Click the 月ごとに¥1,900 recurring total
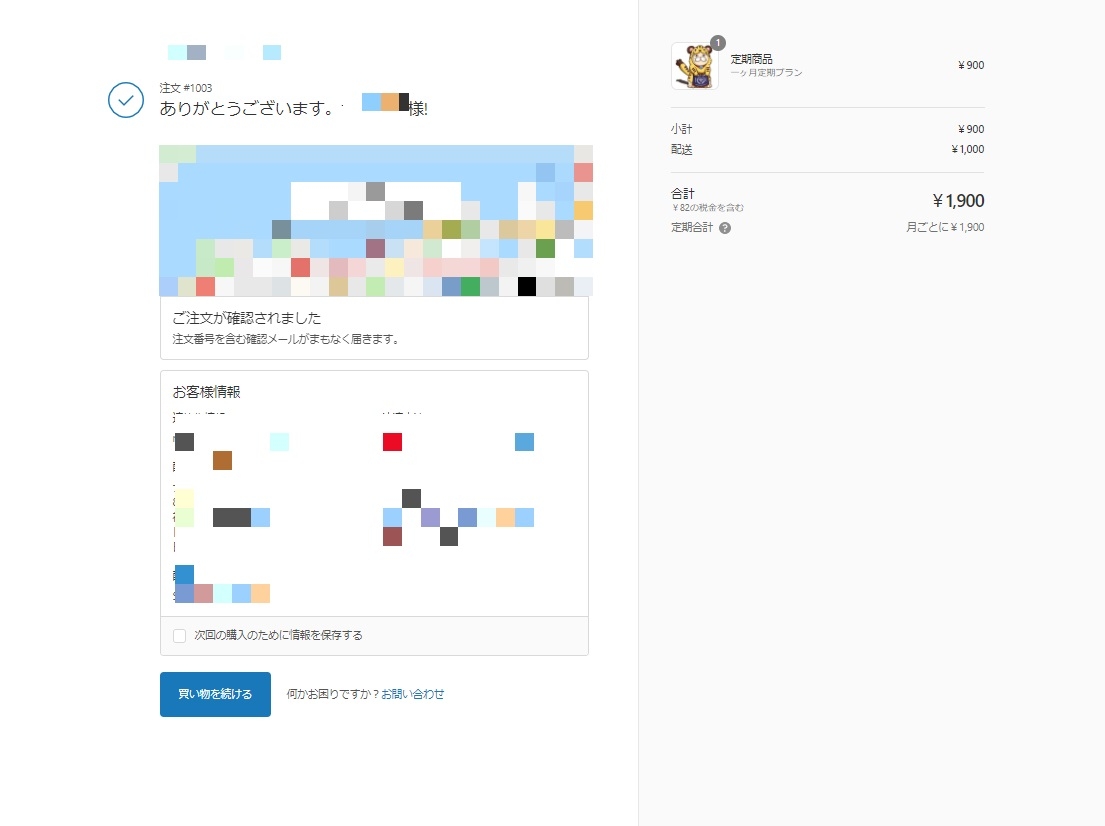 point(944,228)
